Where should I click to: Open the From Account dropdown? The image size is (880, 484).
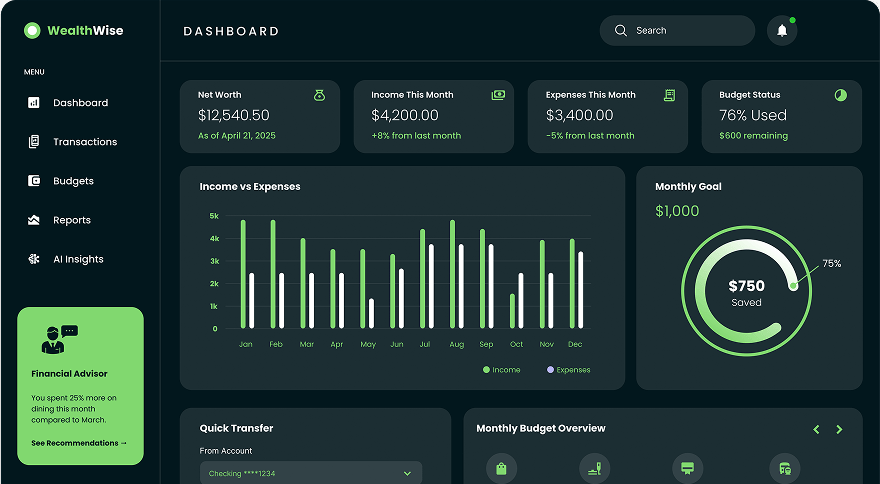[x=311, y=473]
